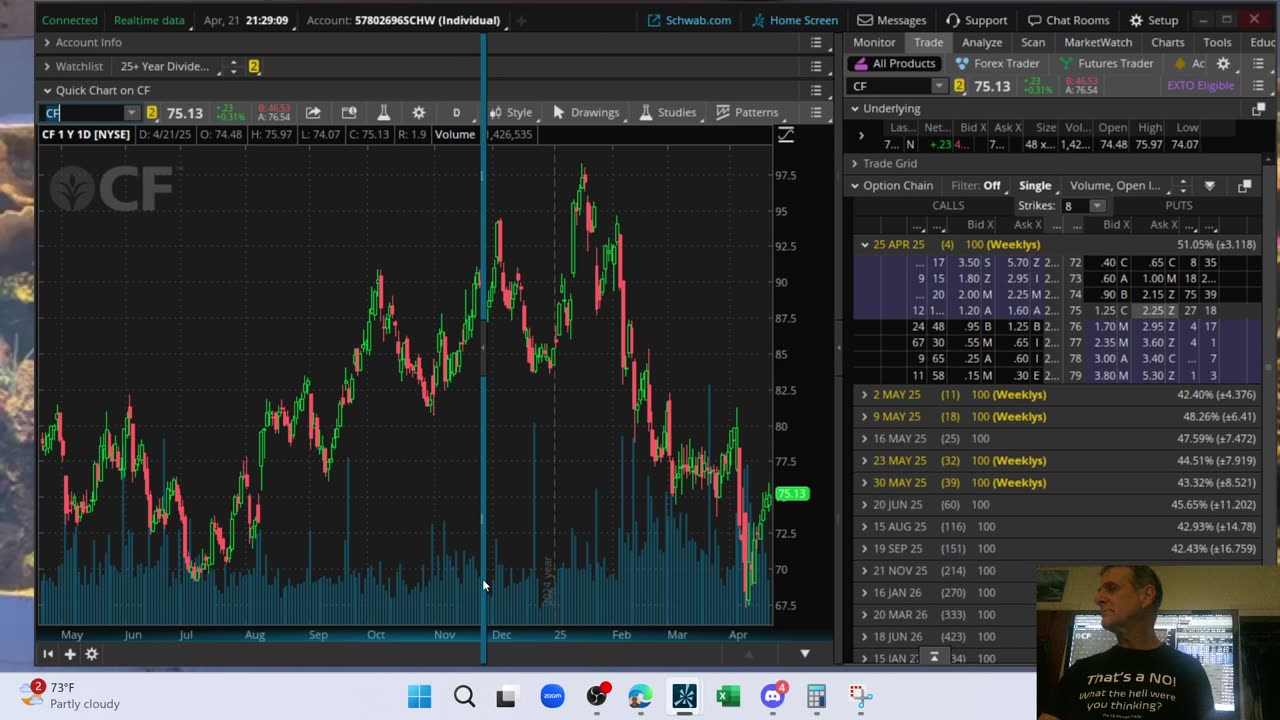Select Futures Trader sub-tab
This screenshot has height=720, width=1280.
1106,63
